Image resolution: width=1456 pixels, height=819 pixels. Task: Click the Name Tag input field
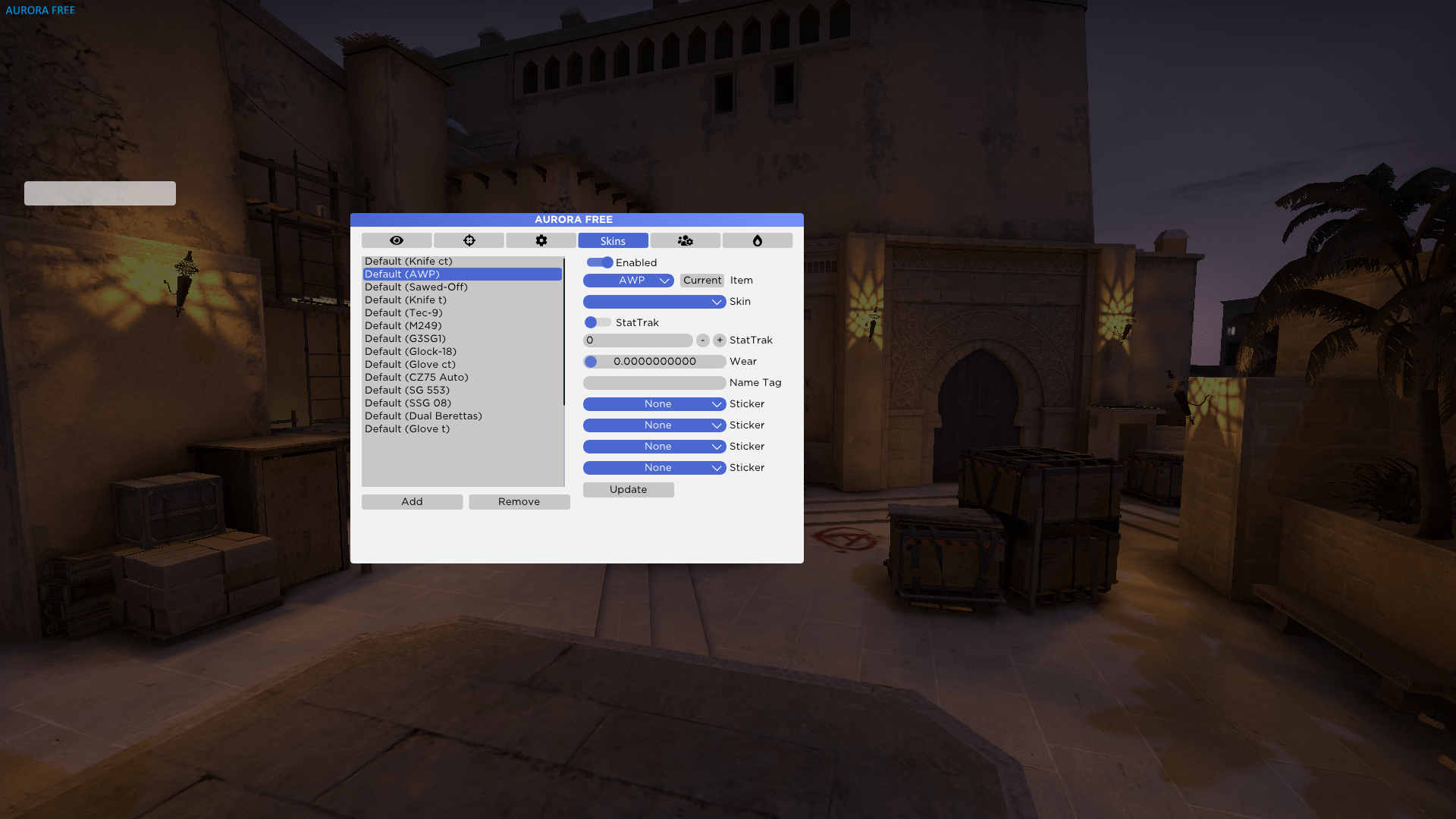coord(654,383)
